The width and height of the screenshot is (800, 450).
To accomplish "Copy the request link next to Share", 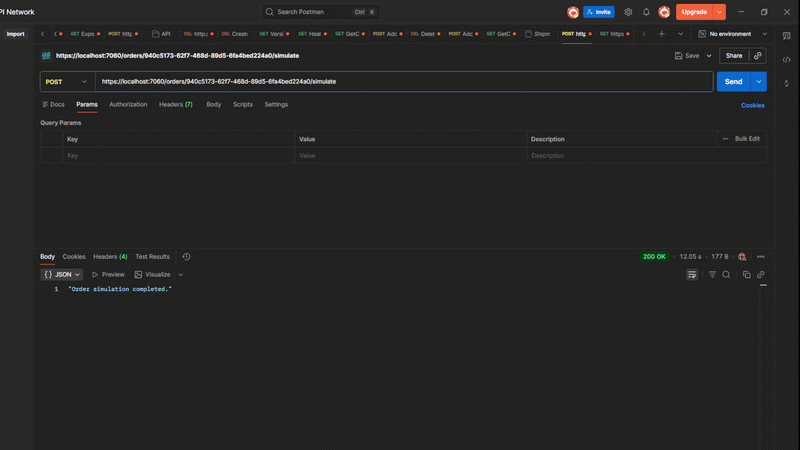I will (758, 56).
